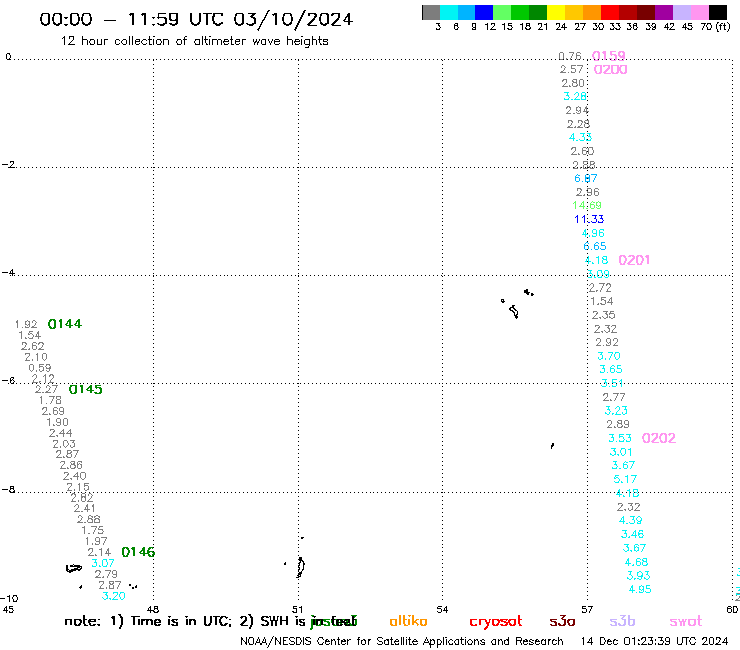This screenshot has height=650, width=740.
Task: Click the pink time marker '0202'
Action: pyautogui.click(x=659, y=439)
